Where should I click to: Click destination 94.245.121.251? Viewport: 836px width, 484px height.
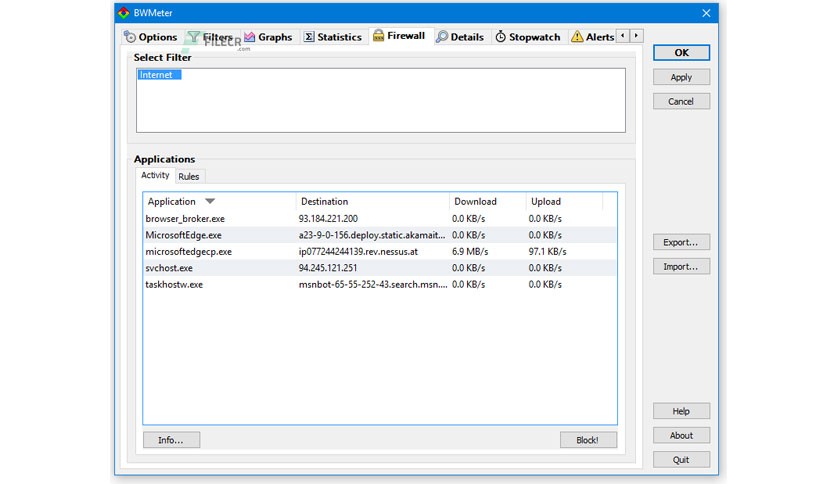(x=328, y=268)
